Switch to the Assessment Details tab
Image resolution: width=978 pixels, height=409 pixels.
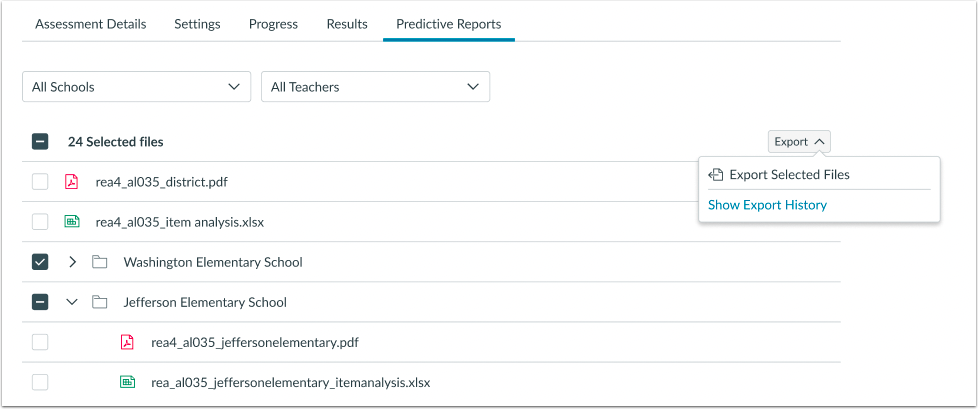click(x=90, y=24)
